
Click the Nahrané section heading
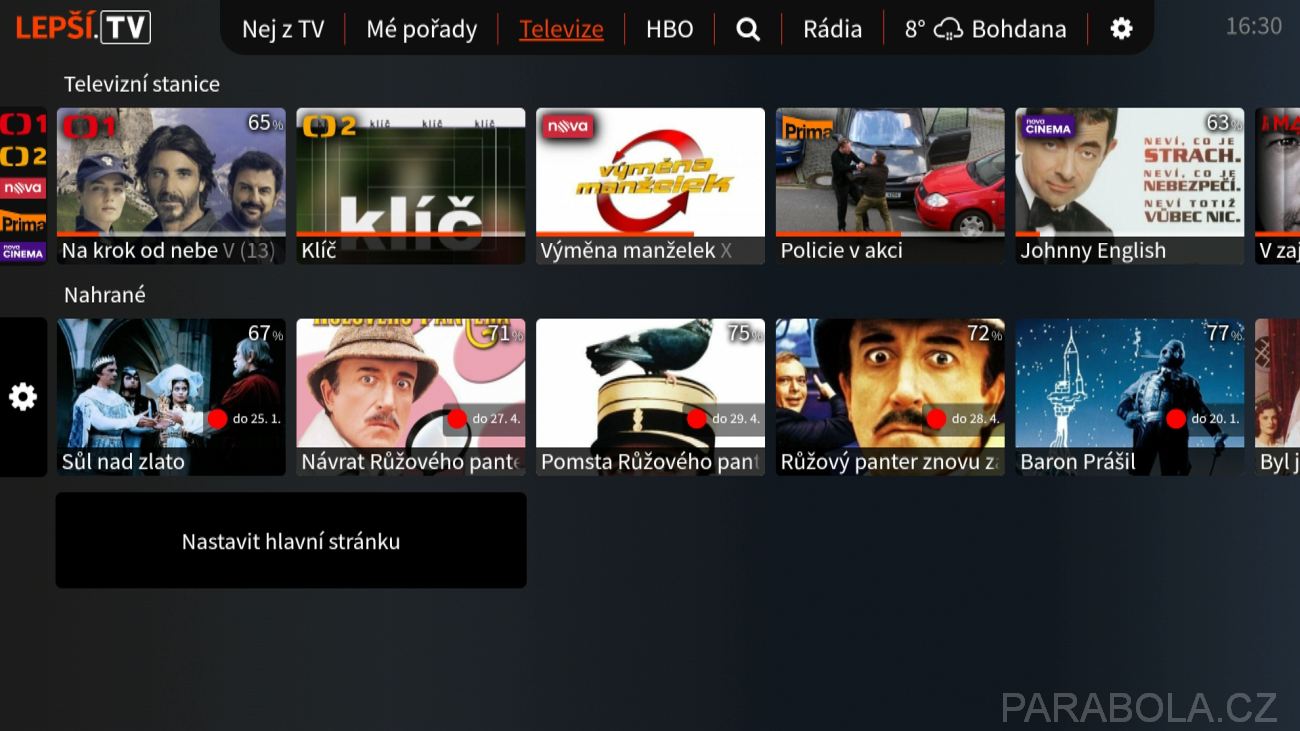pos(105,295)
